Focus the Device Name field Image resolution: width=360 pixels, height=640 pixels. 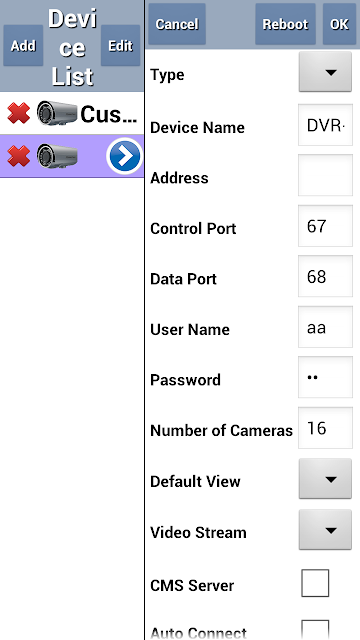[x=325, y=124]
